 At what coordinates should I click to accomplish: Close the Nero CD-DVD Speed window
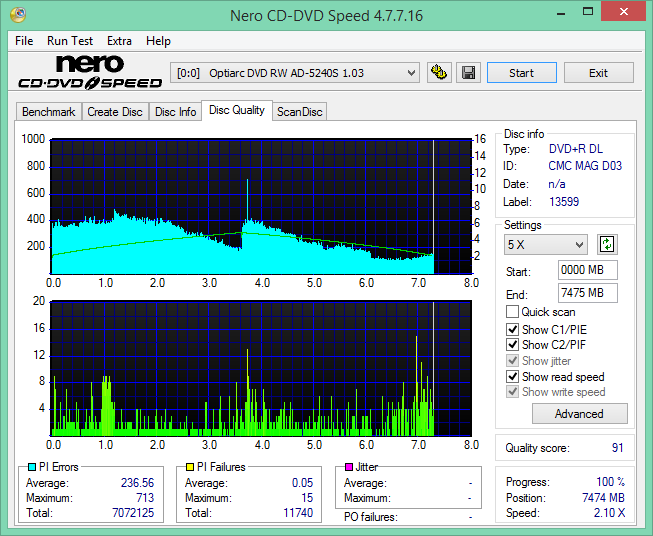pyautogui.click(x=624, y=12)
